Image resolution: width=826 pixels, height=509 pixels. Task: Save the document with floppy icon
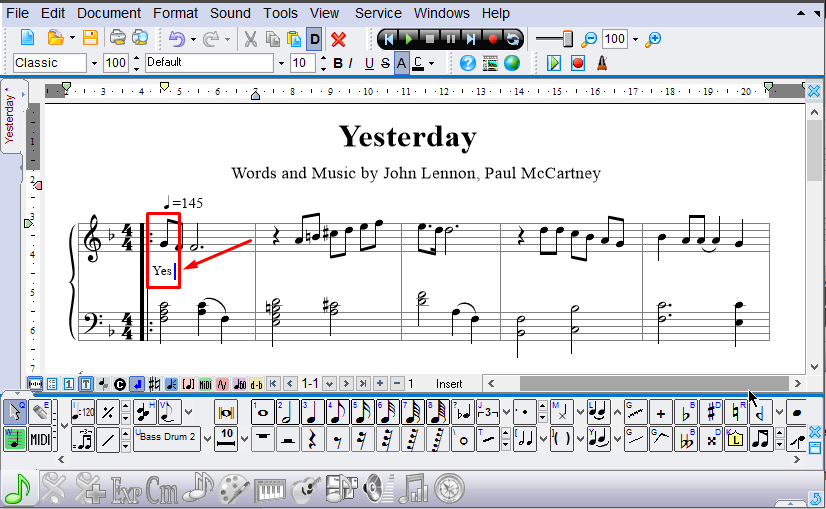(91, 38)
